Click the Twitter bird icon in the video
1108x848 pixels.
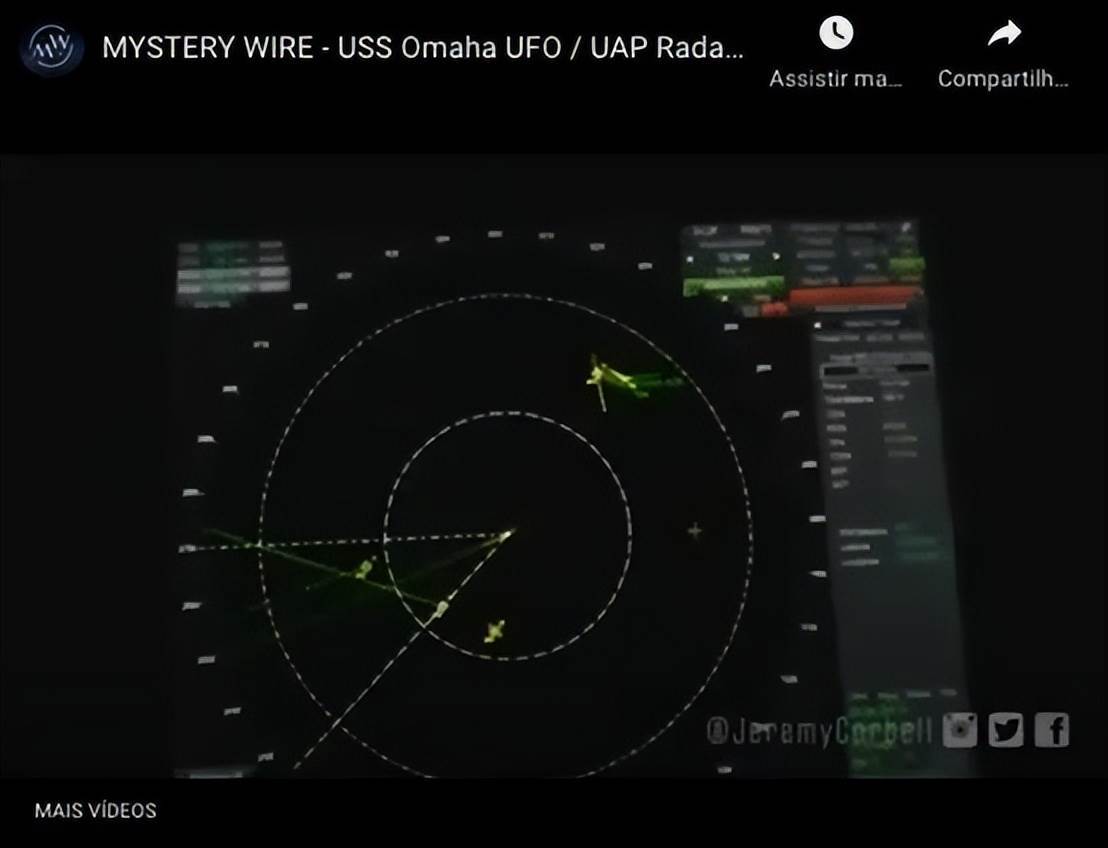1006,730
